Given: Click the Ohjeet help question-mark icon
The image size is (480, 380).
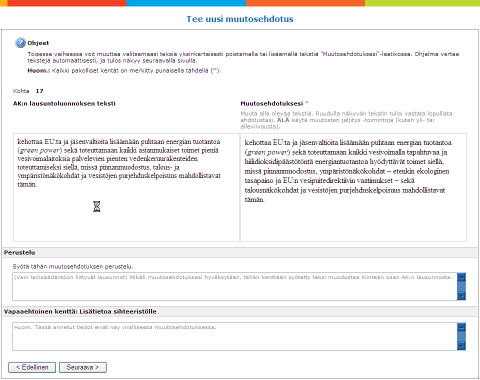Looking at the screenshot, I should 20,43.
